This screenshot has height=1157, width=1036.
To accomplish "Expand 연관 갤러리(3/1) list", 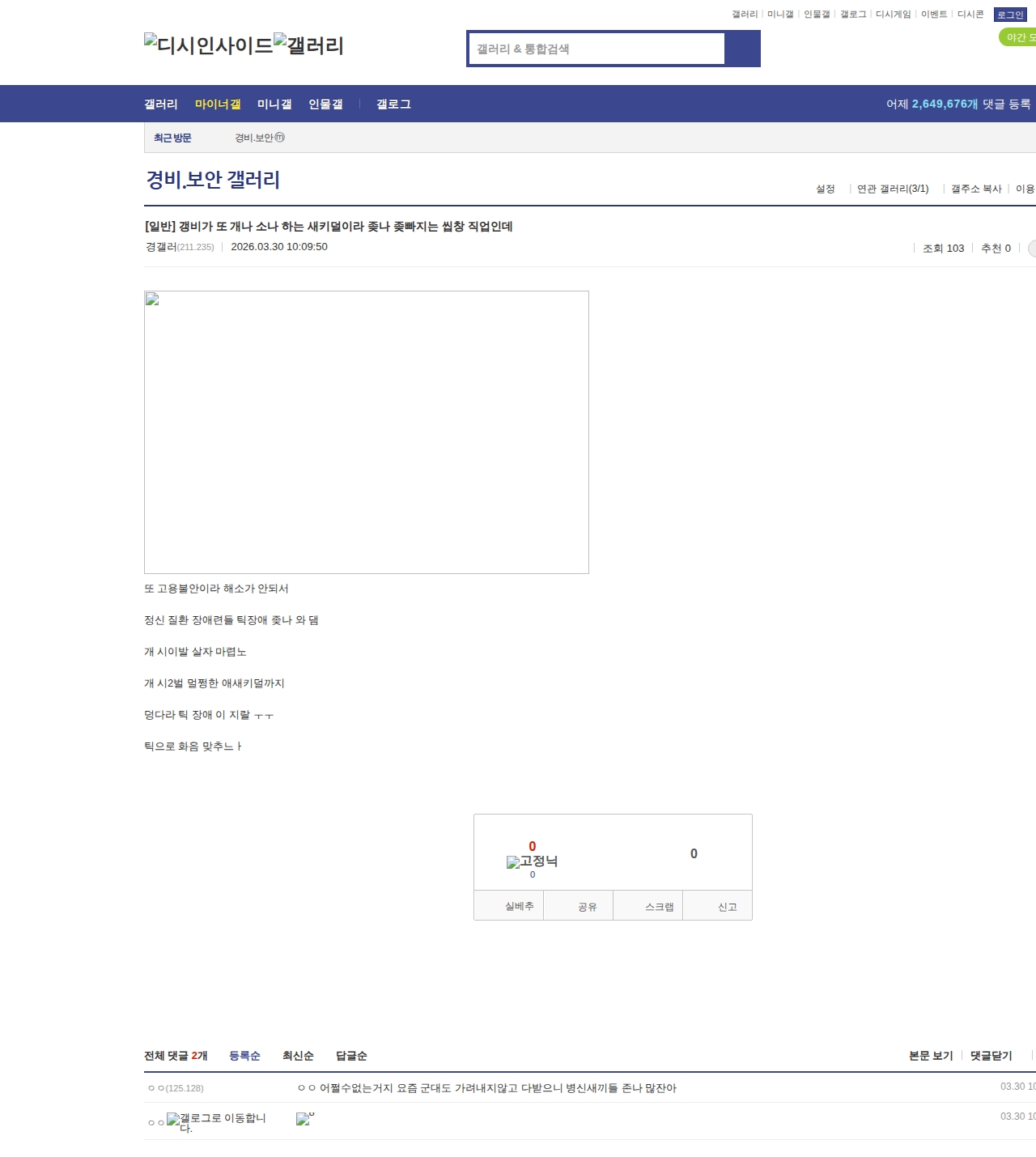I will (x=893, y=189).
